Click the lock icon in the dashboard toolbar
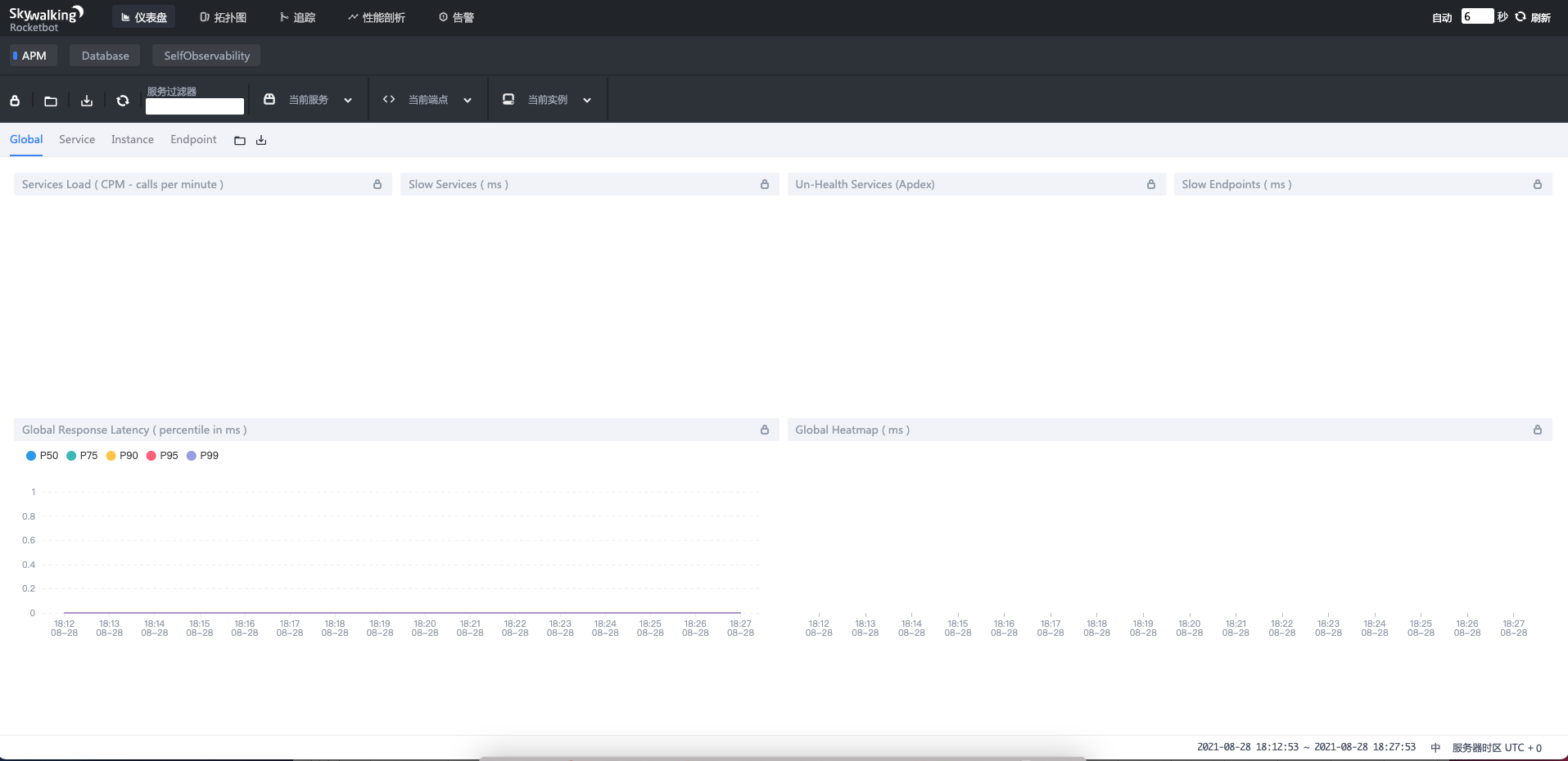This screenshot has height=761, width=1568. (x=15, y=101)
